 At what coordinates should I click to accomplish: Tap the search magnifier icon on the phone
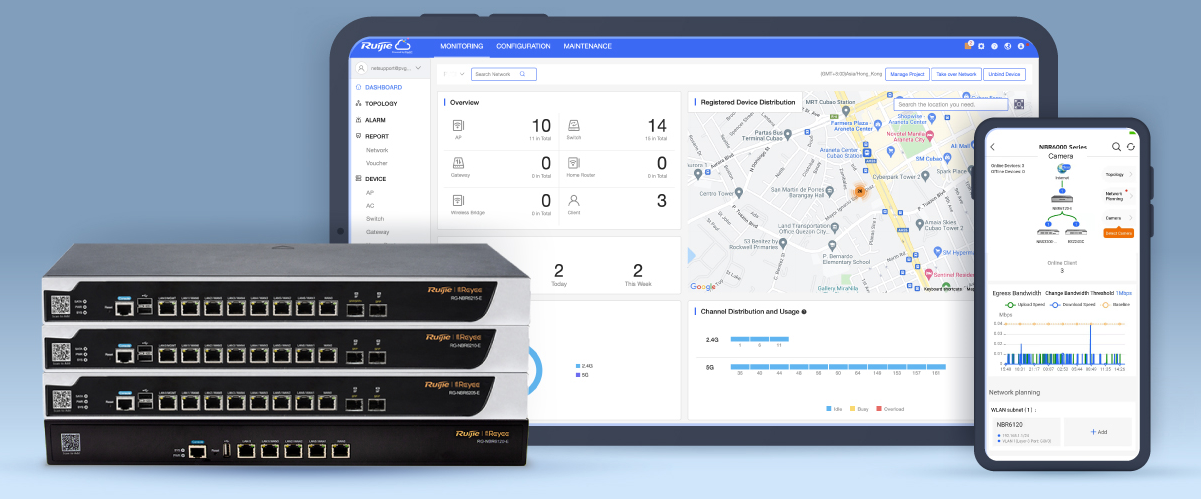click(1117, 147)
